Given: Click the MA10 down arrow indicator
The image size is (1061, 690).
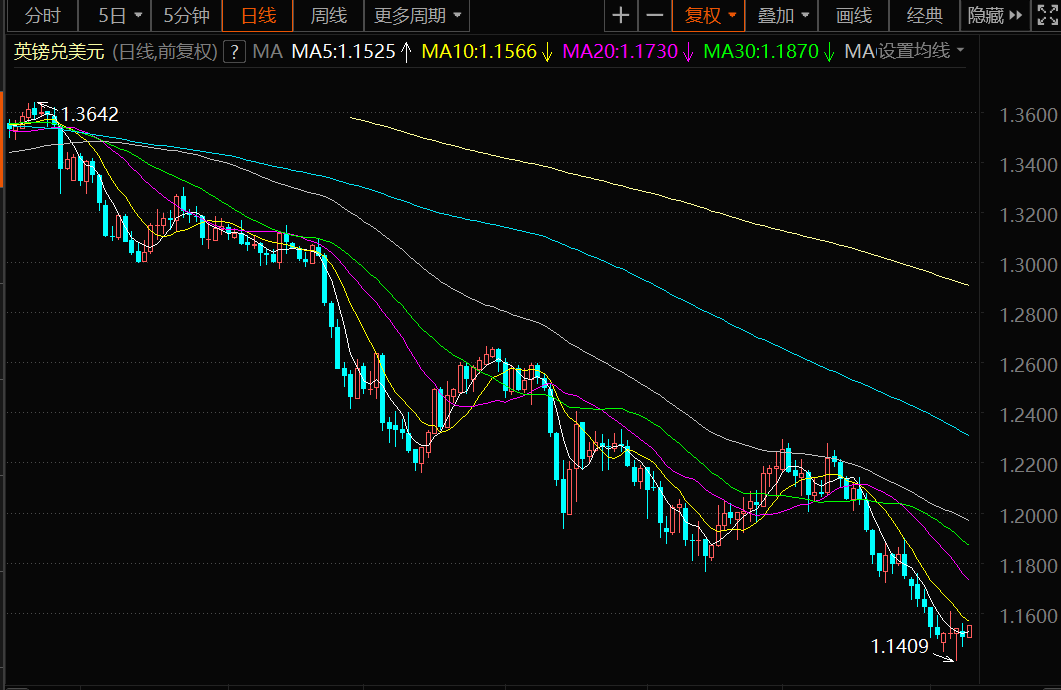Looking at the screenshot, I should [x=547, y=51].
